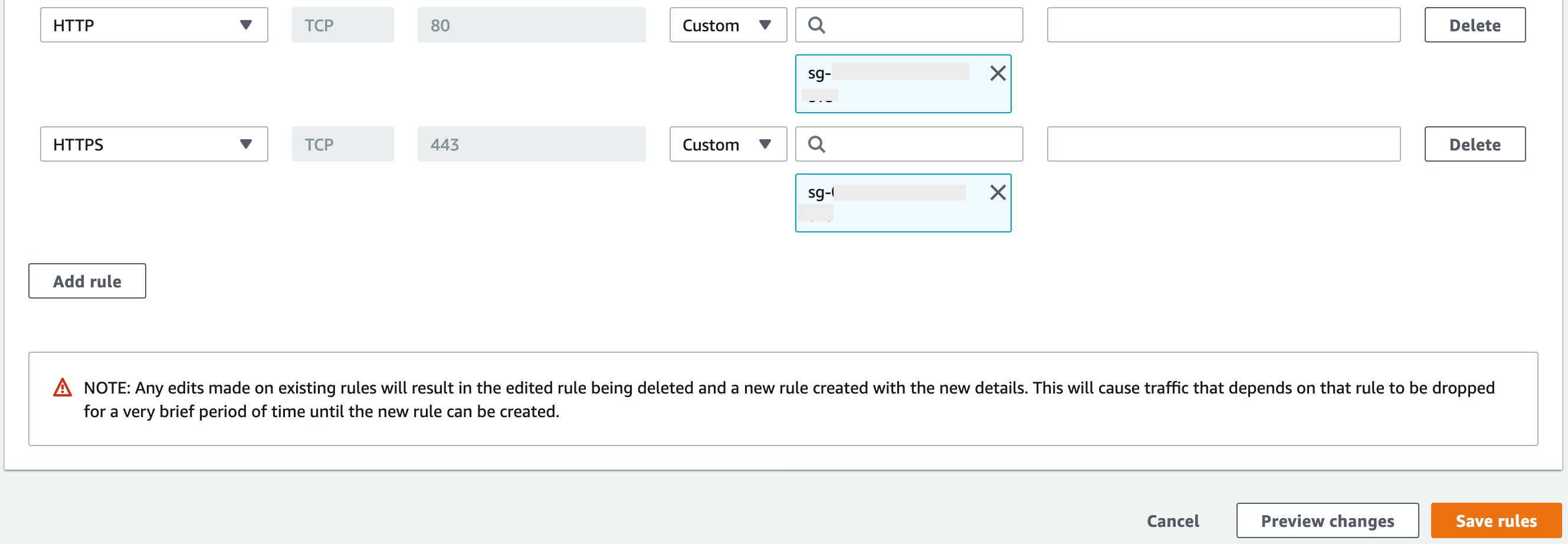Expand the Custom source dropdown for HTTP rule
Viewport: 1568px width, 544px height.
[727, 25]
